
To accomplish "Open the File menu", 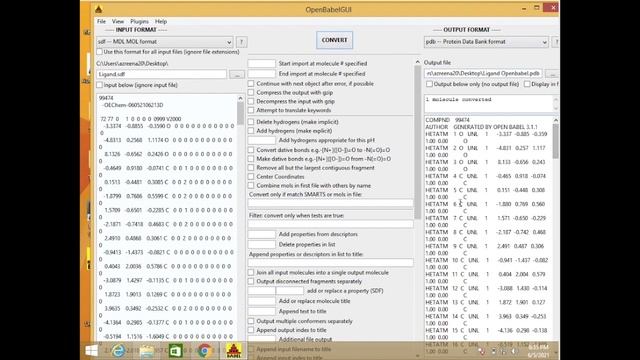I will click(x=101, y=21).
